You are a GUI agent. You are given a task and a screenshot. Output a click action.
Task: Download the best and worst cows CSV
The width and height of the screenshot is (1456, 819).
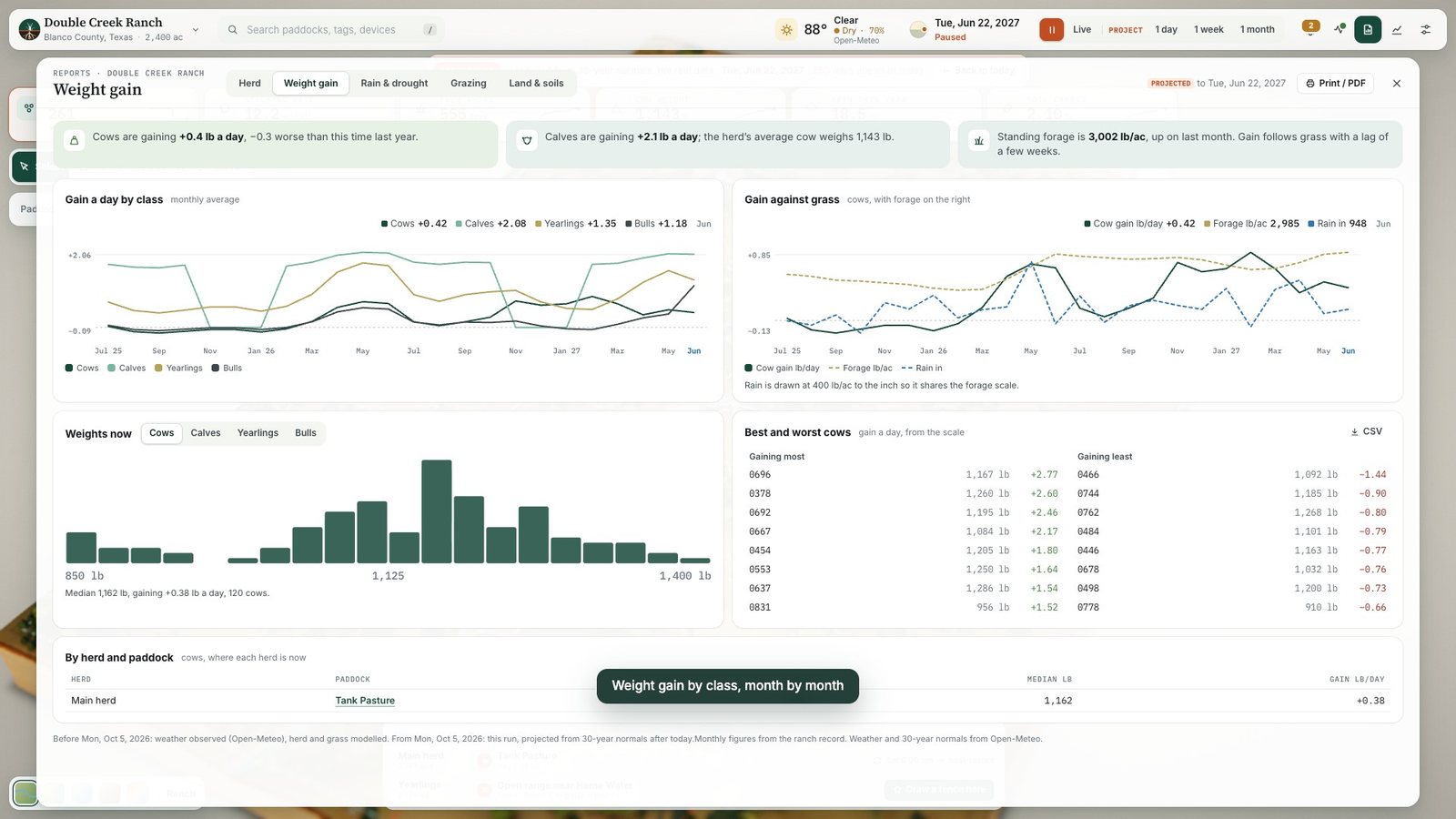pyautogui.click(x=1366, y=431)
